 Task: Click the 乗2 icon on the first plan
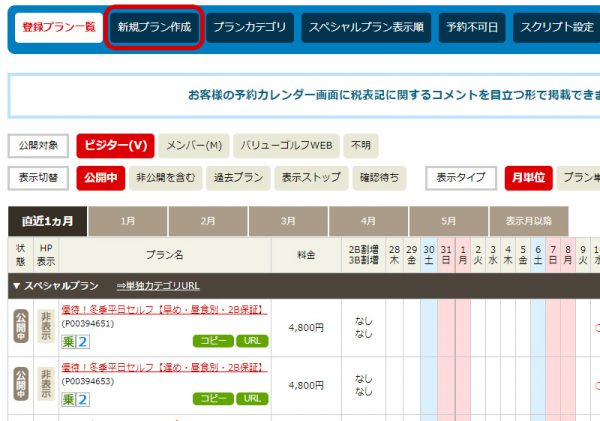point(76,341)
